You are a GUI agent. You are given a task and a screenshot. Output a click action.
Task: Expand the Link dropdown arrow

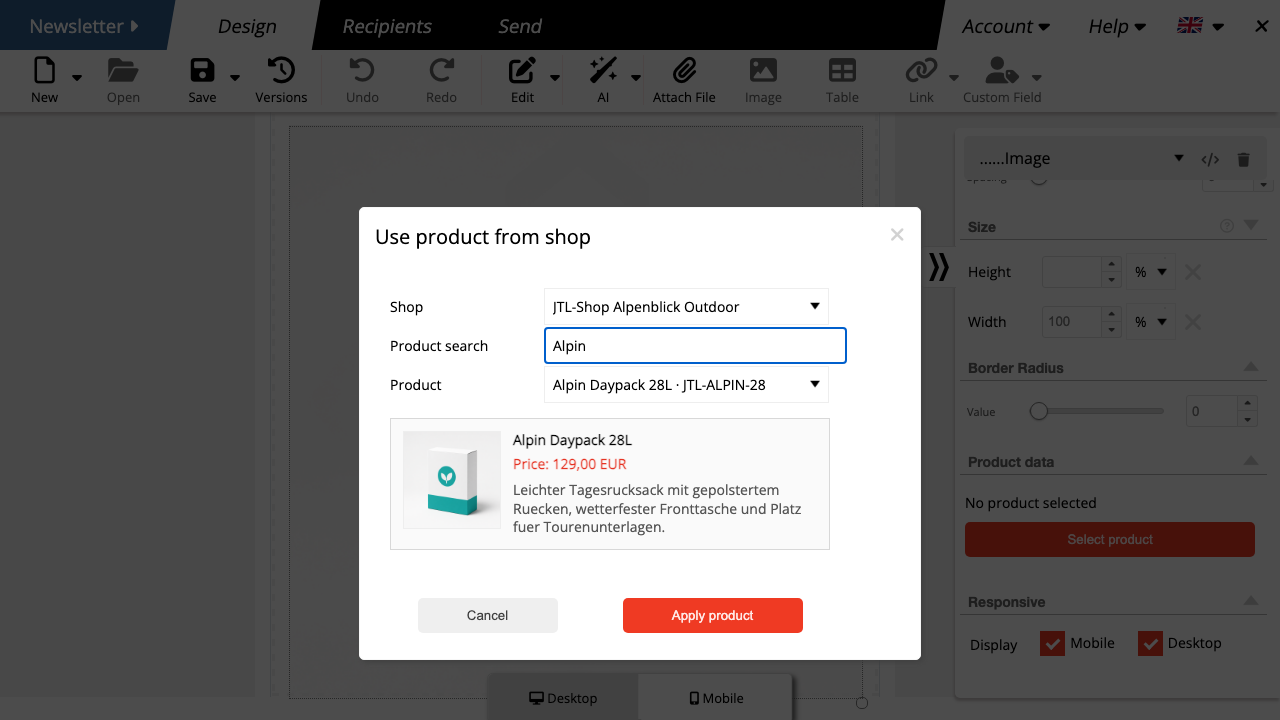[954, 78]
